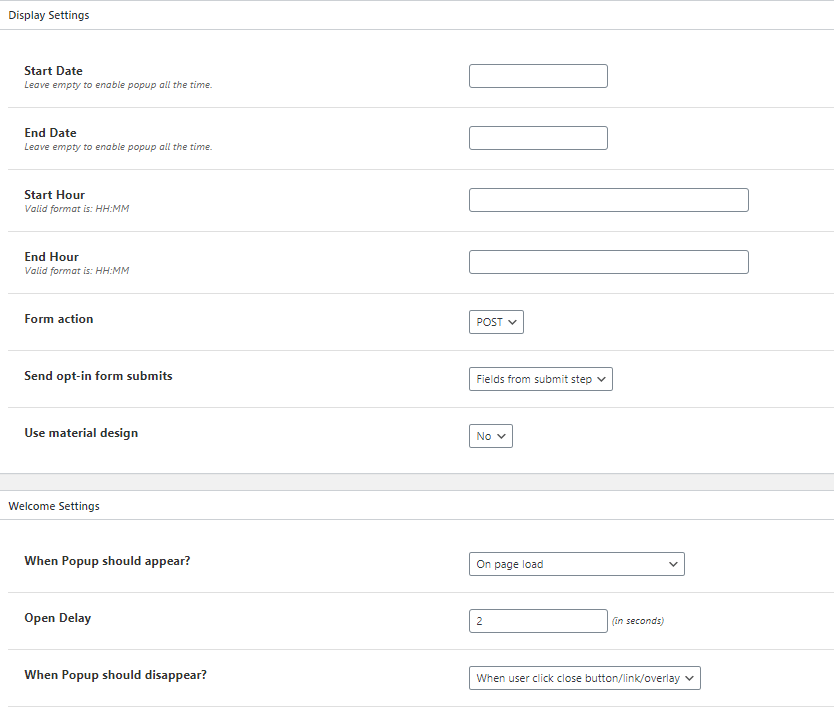Focus the End Date input box
The width and height of the screenshot is (834, 715).
(x=538, y=138)
